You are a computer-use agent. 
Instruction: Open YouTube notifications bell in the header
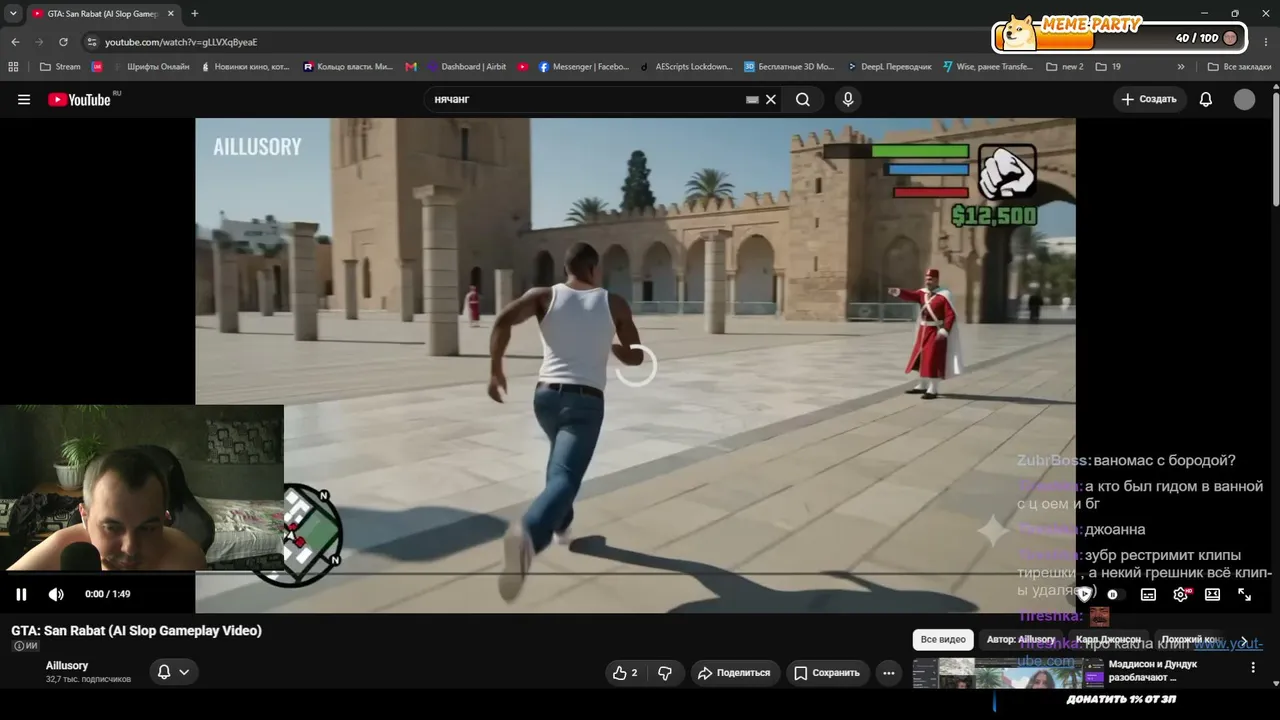click(x=1206, y=99)
